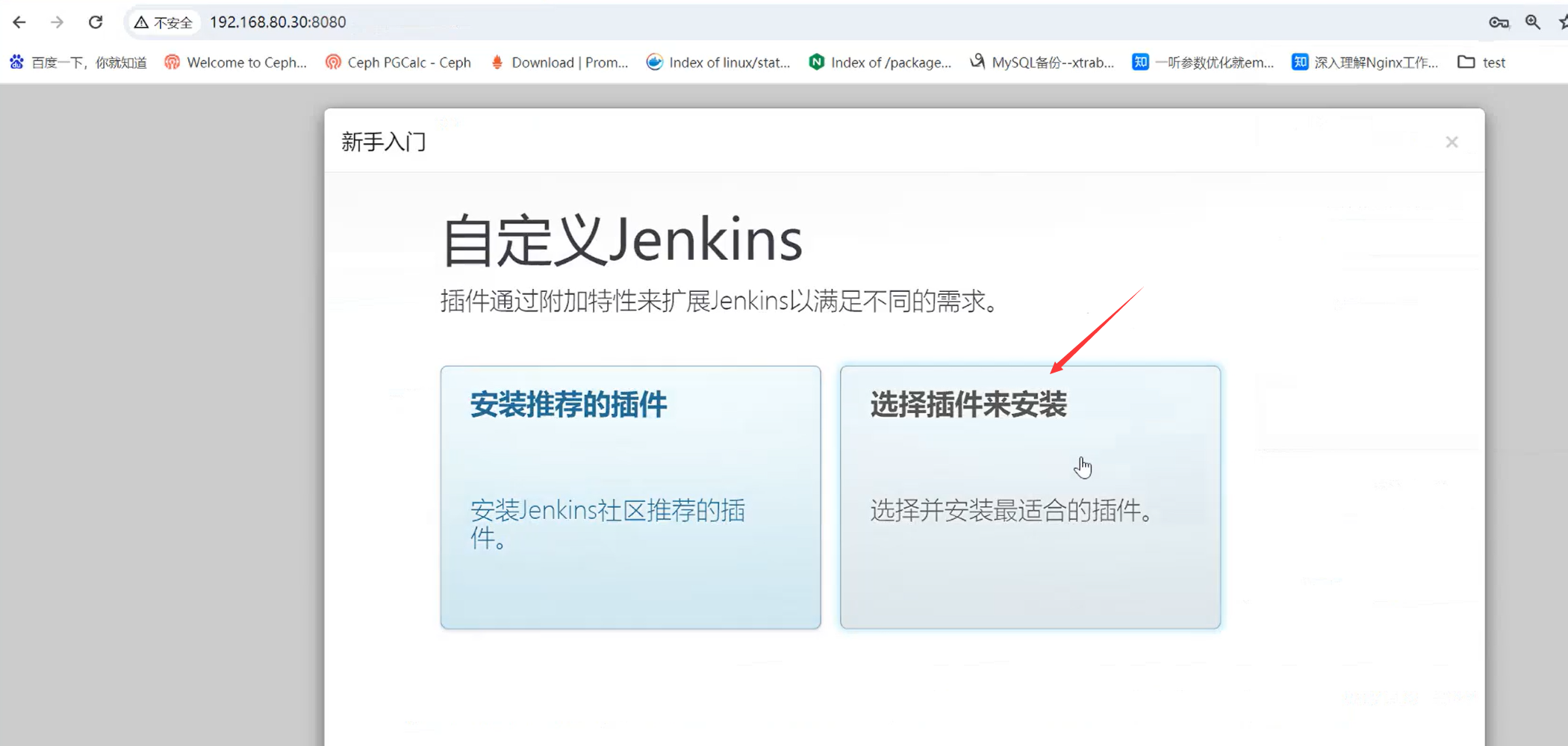Open the zoom magnifier icon in address bar
Viewport: 1568px width, 746px height.
[1533, 22]
